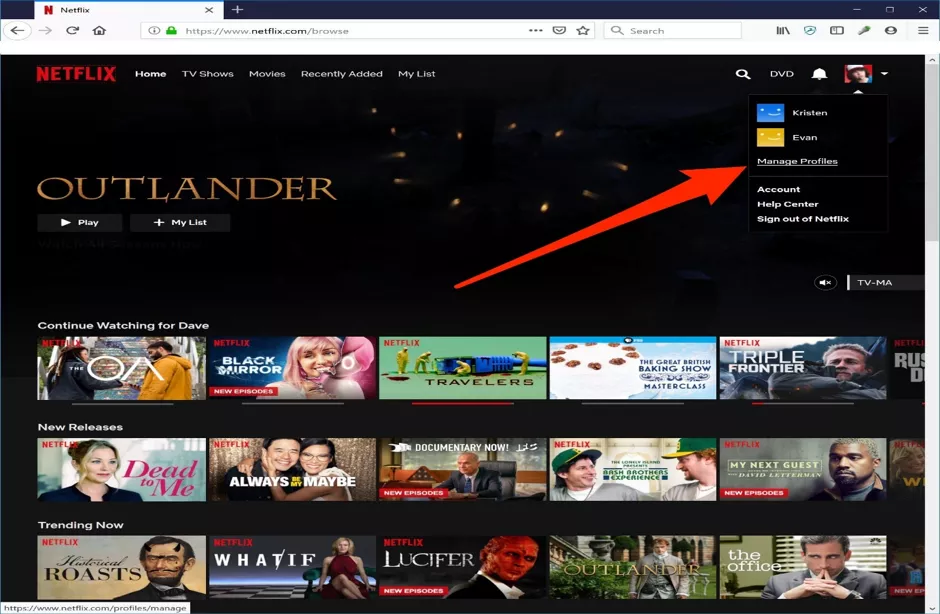
Task: Toggle the bookmark star for this page
Action: [582, 30]
